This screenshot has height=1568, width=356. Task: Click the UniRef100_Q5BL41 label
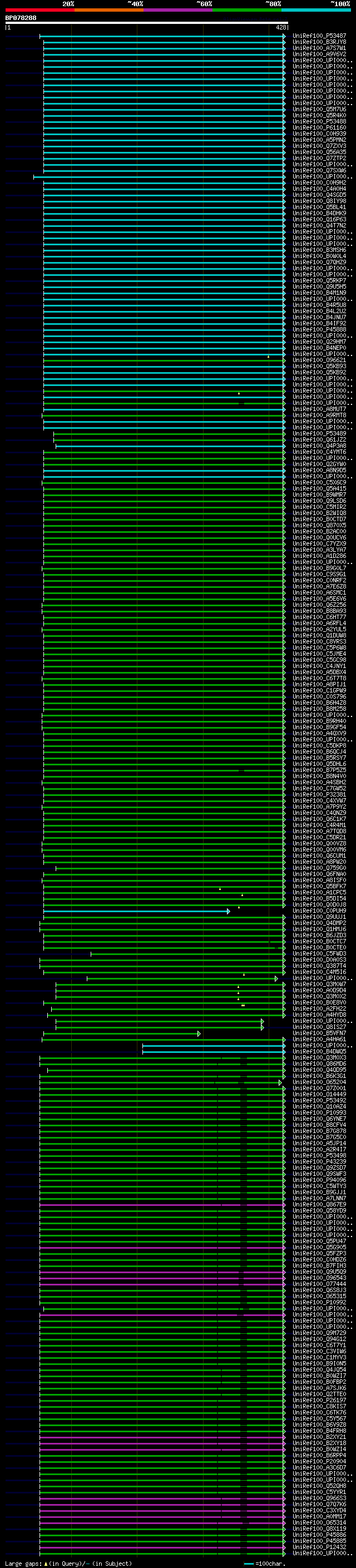pos(319,207)
